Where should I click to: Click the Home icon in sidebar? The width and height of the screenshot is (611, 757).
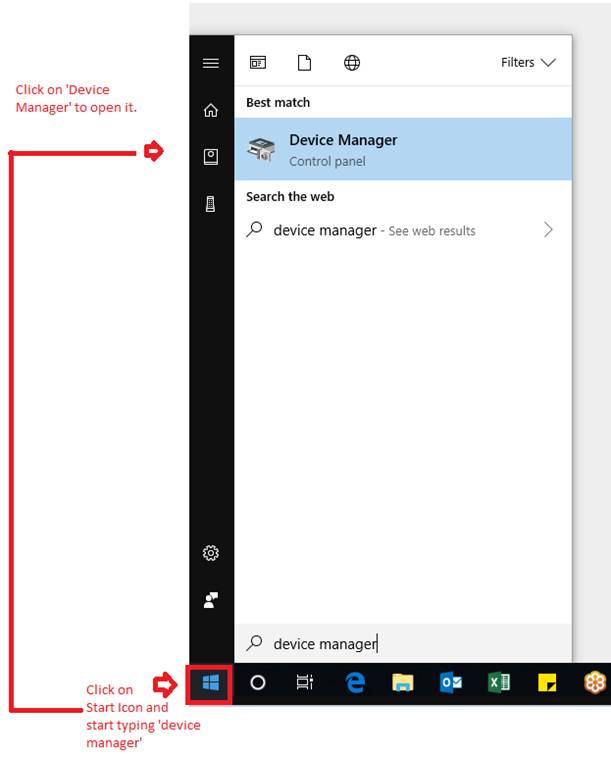(211, 110)
